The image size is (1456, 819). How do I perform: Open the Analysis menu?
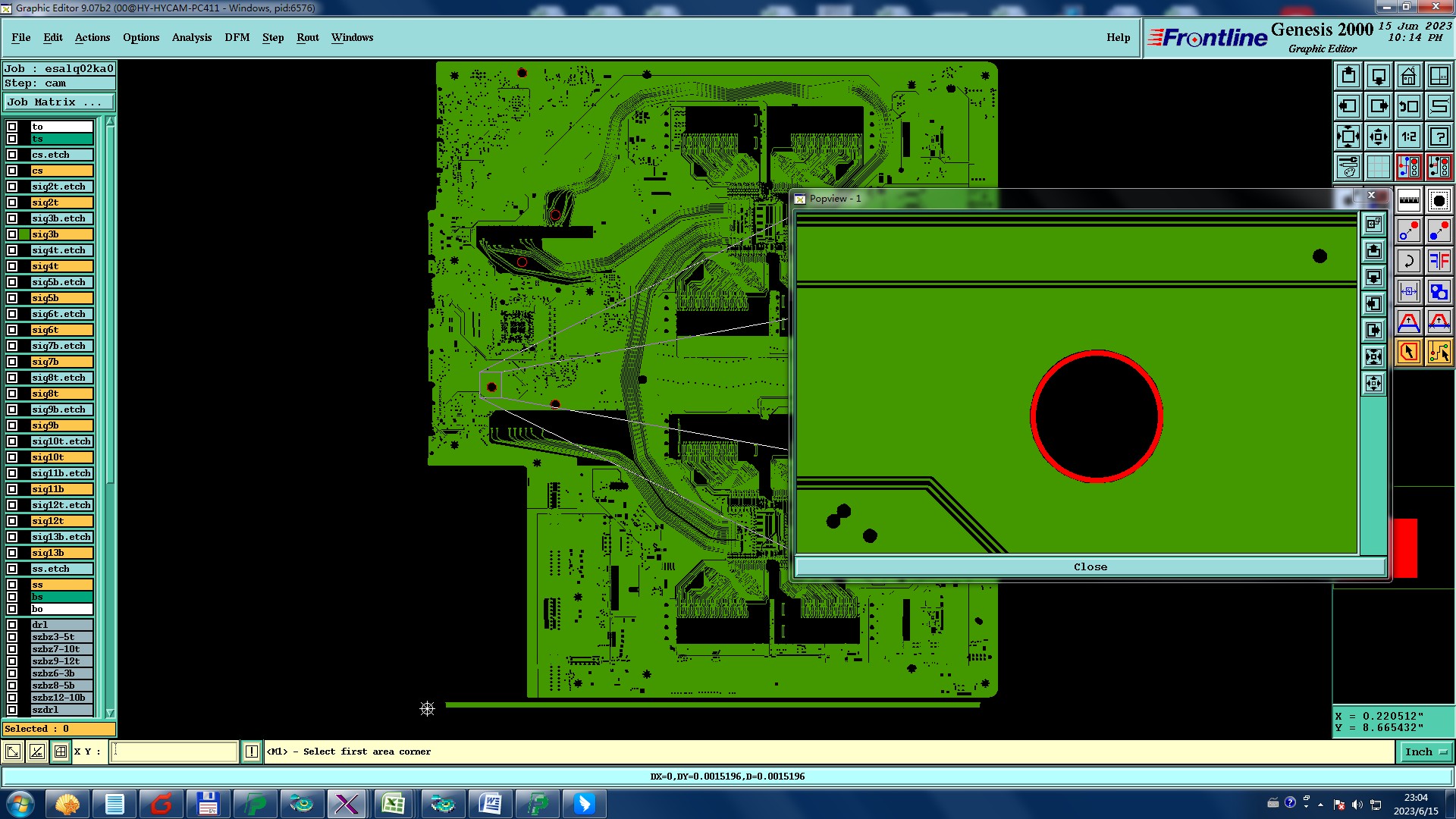(191, 37)
